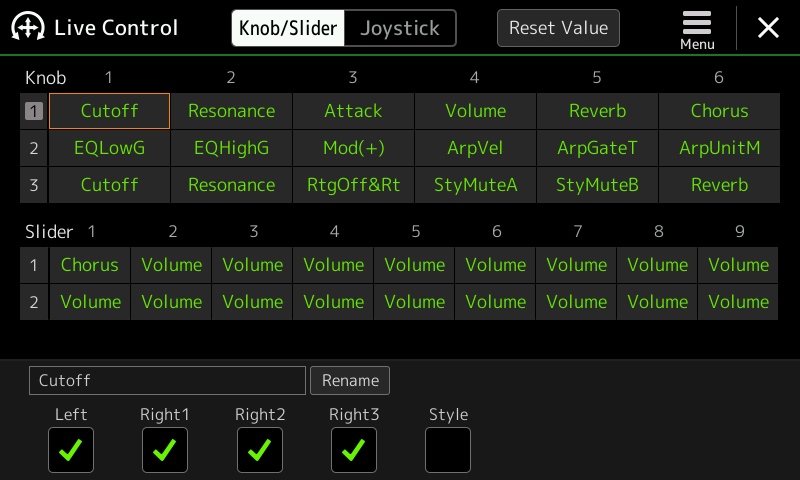Select knob row 1 number indicator
Viewport: 800px width, 480px height.
[x=34, y=111]
